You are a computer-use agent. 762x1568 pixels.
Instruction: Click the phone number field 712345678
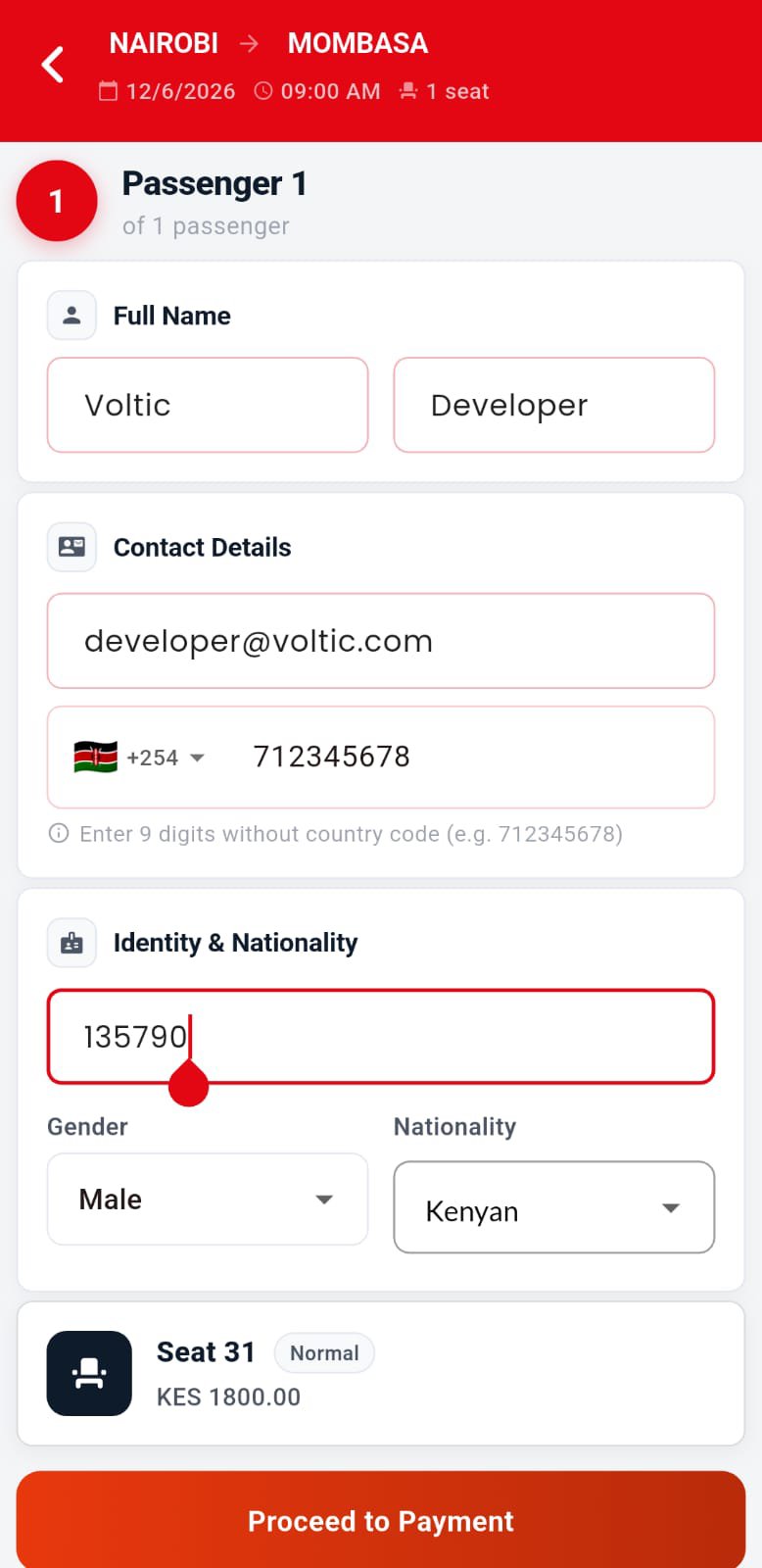click(470, 757)
